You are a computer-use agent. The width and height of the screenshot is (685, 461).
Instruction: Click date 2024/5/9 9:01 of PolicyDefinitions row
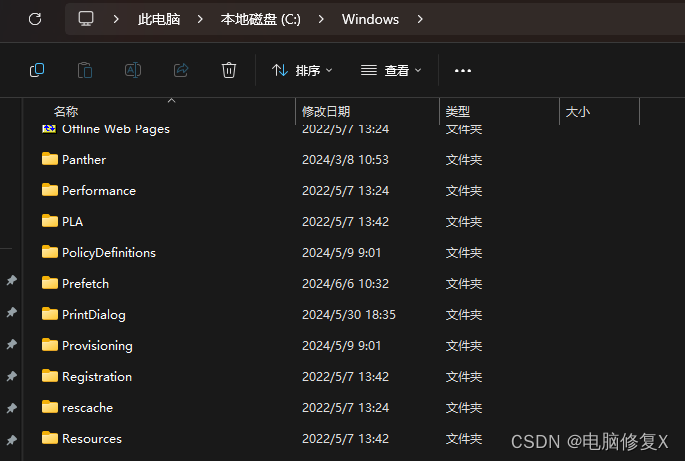coord(341,253)
